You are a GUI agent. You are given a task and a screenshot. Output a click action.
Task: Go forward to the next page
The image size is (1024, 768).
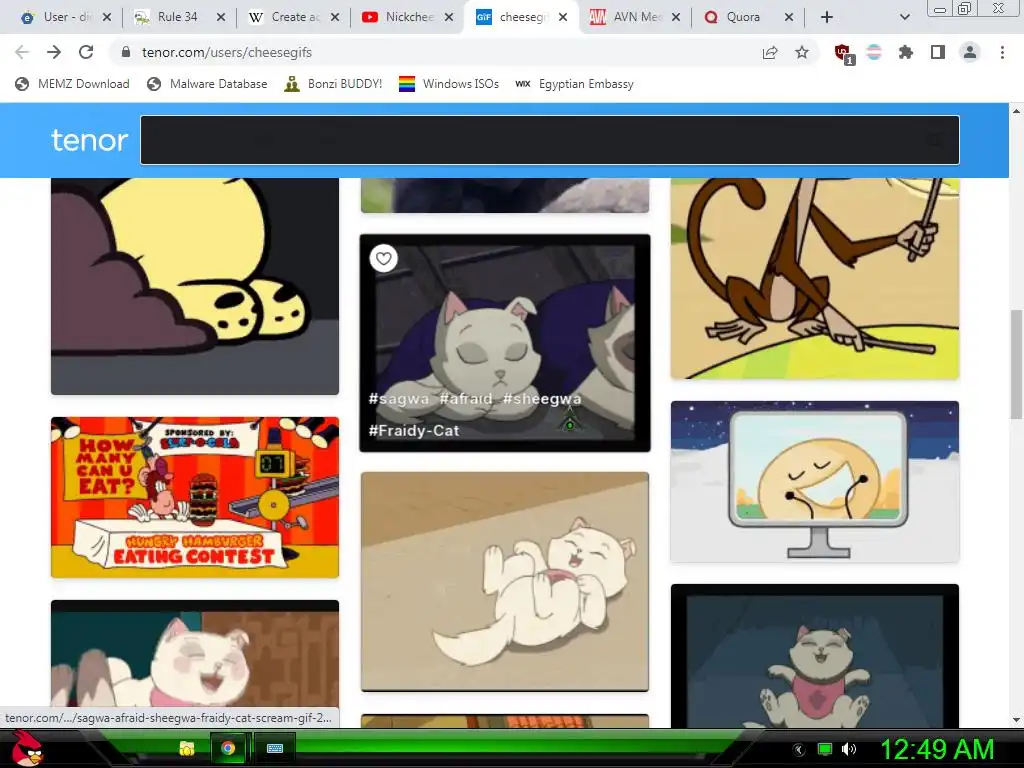click(54, 52)
